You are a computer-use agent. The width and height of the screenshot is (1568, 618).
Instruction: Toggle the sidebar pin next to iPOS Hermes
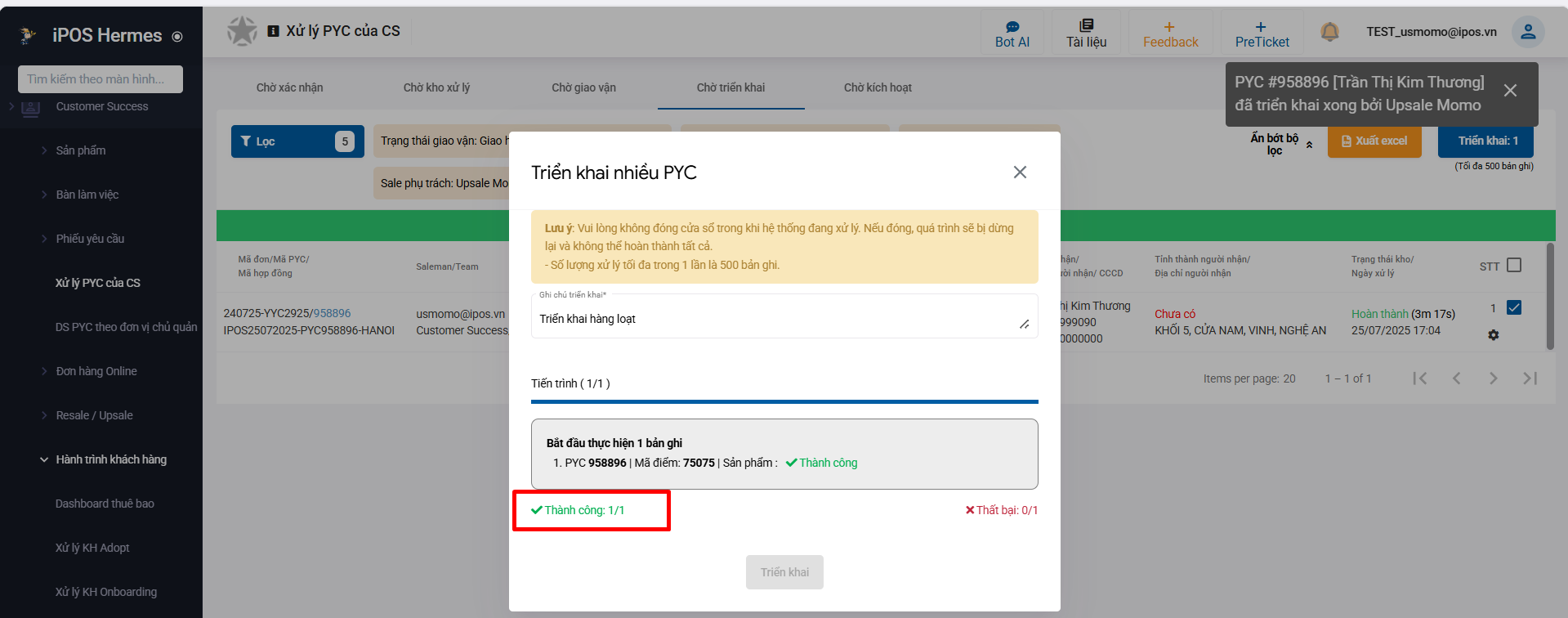pyautogui.click(x=177, y=37)
